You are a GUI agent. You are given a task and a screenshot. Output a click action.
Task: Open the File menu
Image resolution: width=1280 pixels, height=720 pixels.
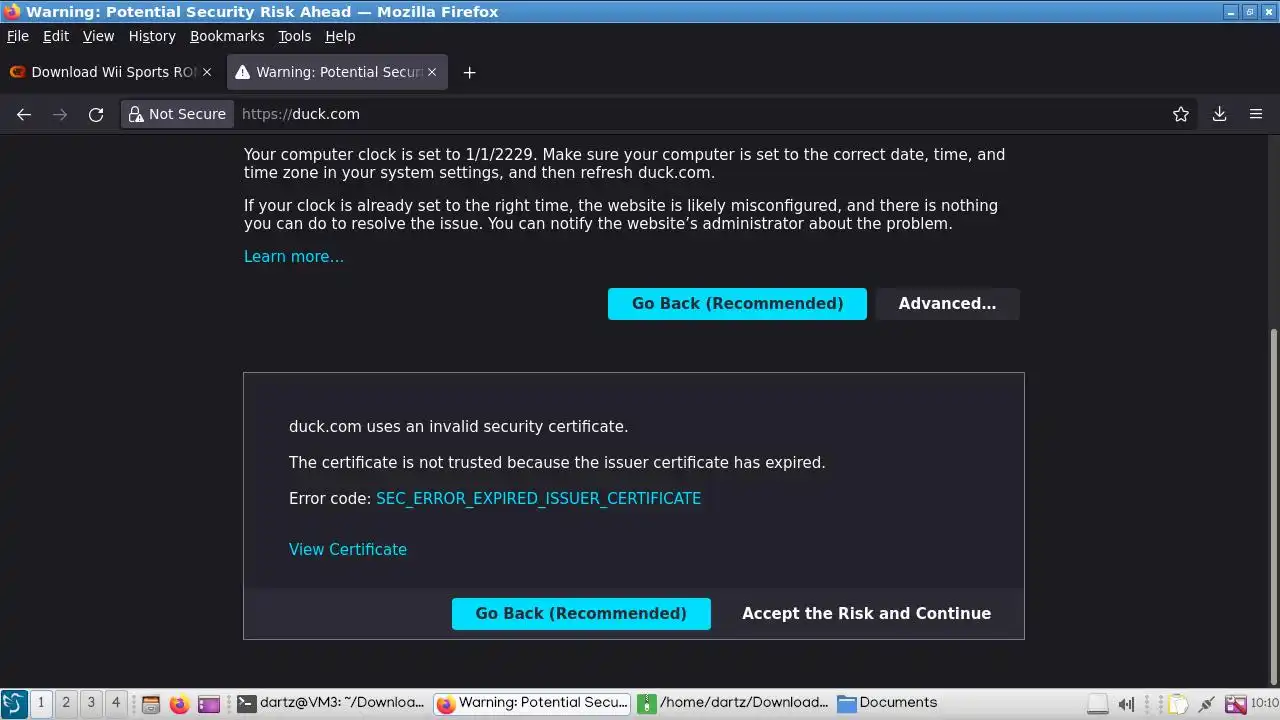18,36
